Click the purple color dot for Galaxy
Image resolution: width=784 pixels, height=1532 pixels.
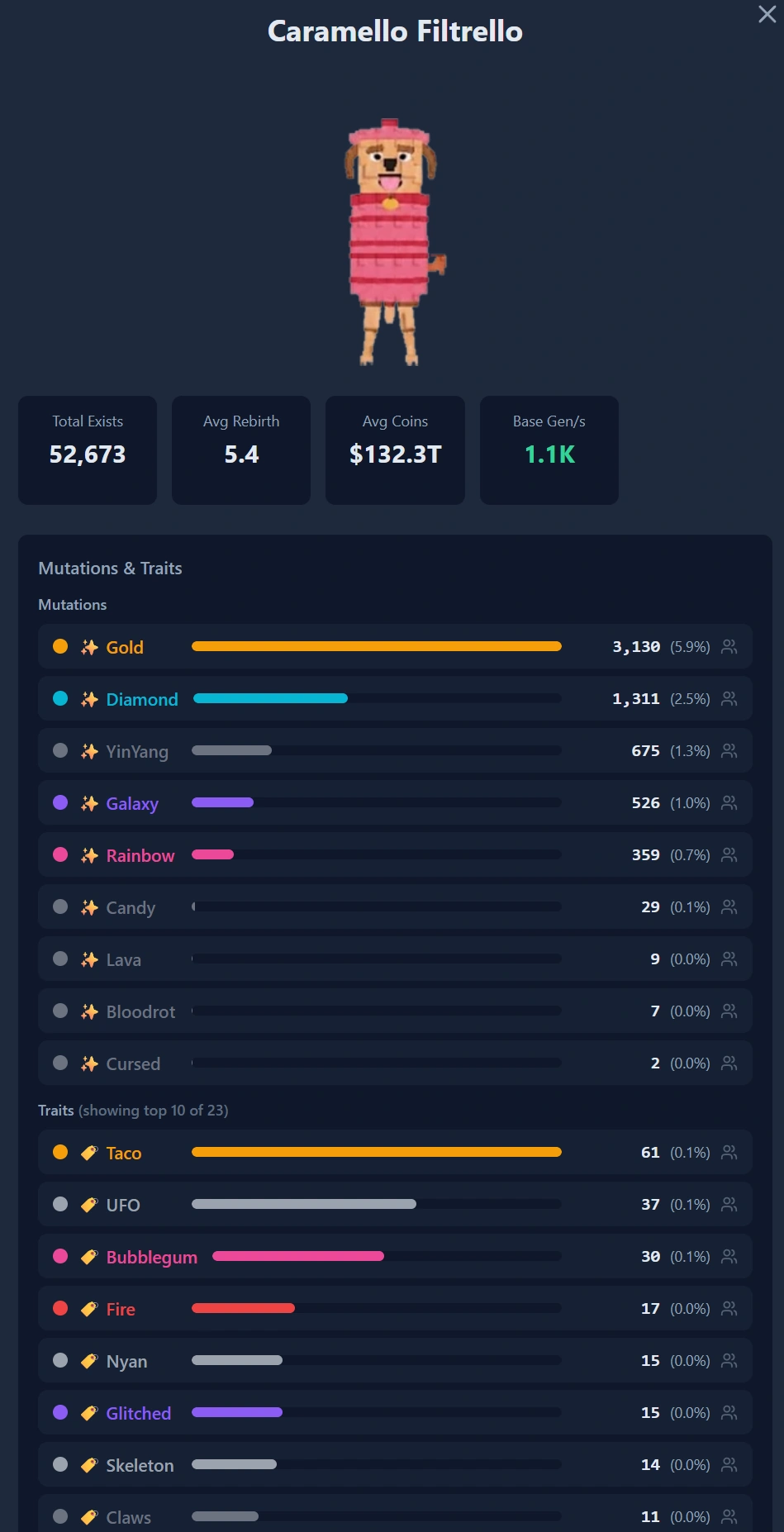[x=60, y=802]
